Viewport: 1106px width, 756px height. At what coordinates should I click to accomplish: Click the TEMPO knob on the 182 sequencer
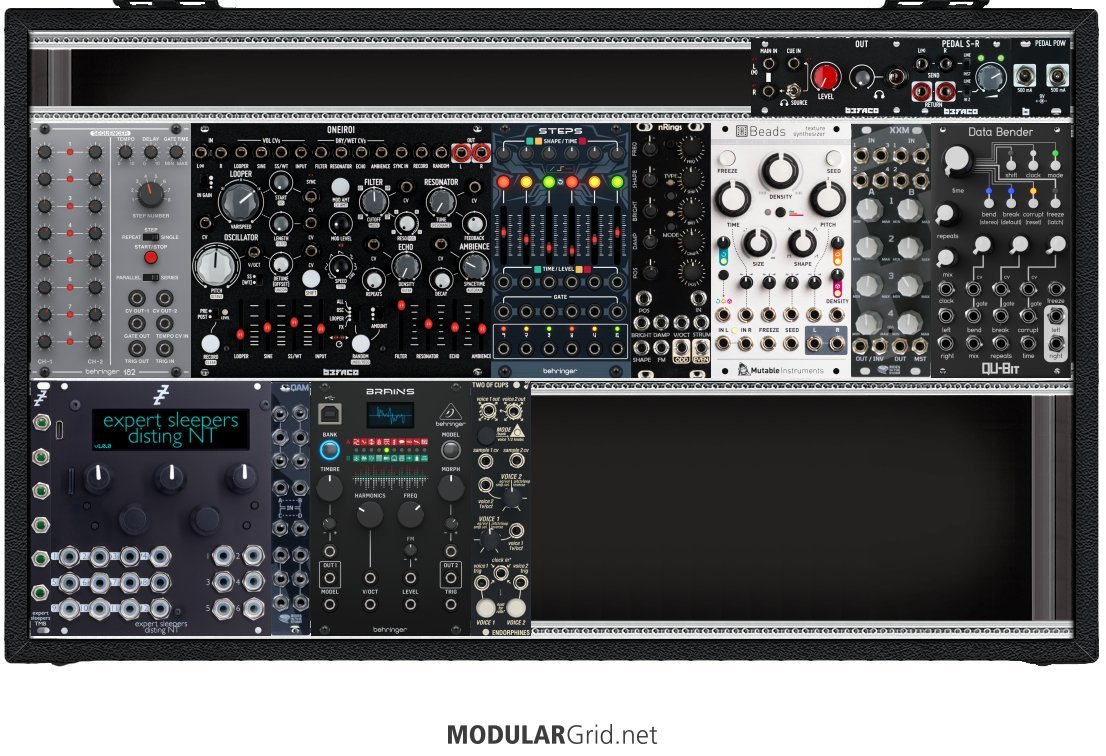tap(126, 152)
